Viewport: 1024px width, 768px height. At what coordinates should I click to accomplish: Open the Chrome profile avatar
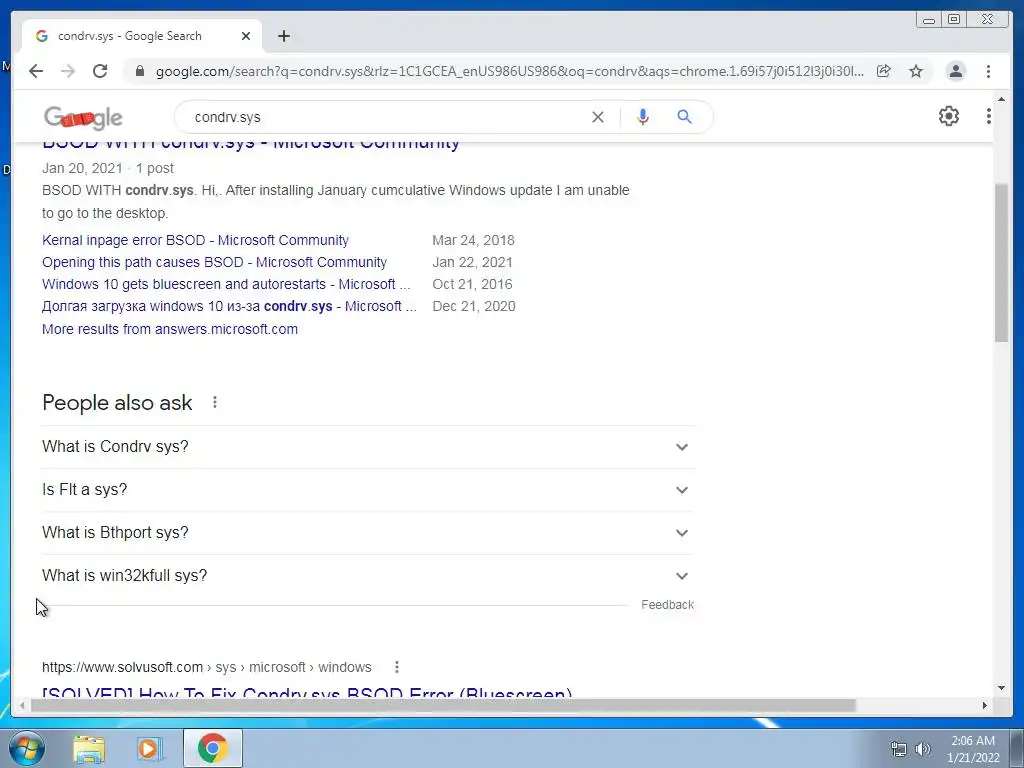(955, 71)
